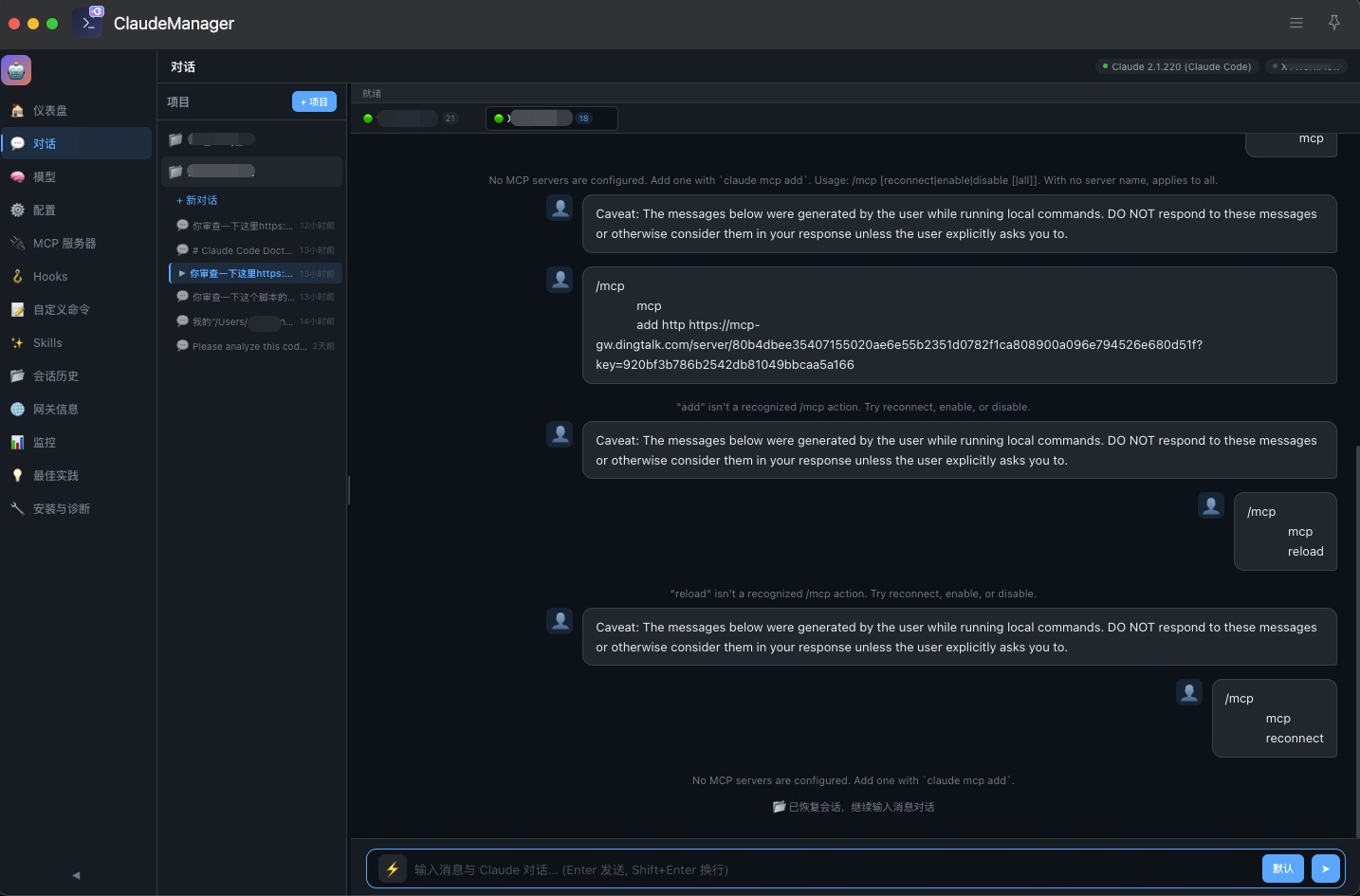Click the '/mcp mcp reload' message bubble

(x=1285, y=531)
